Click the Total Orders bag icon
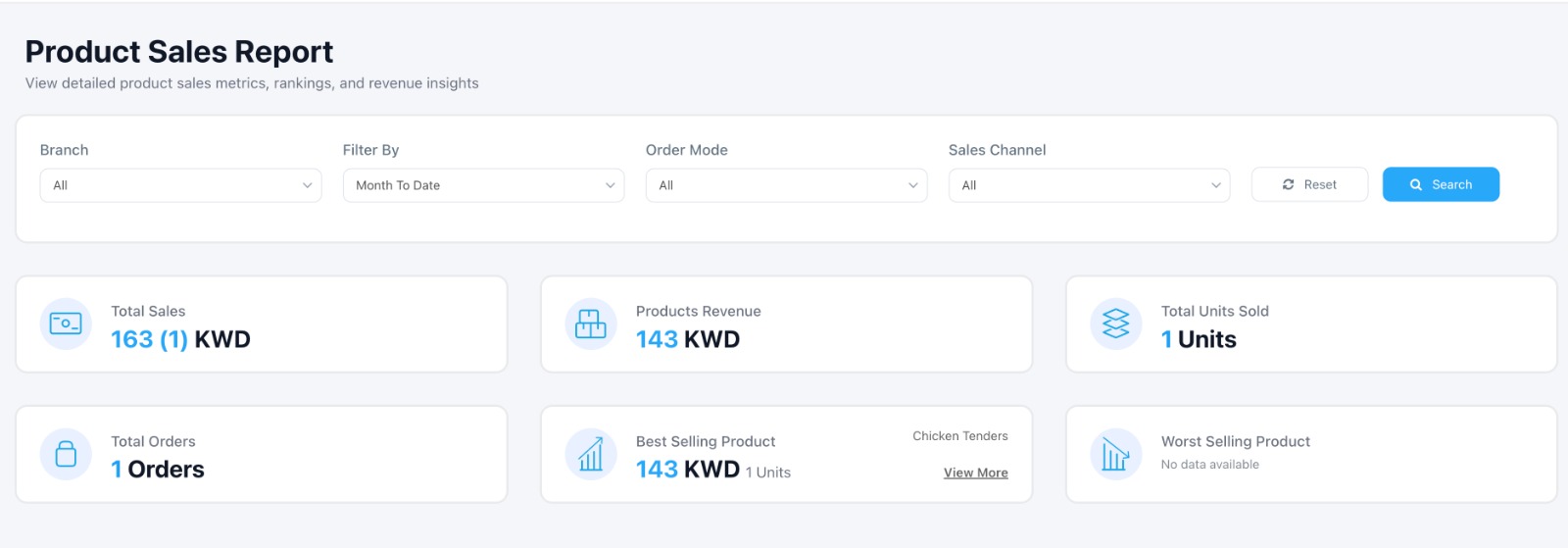 [66, 454]
